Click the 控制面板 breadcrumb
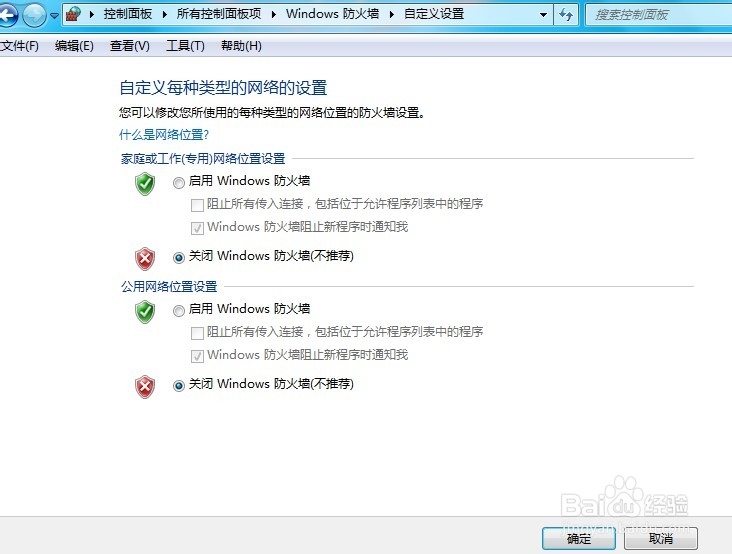The height and width of the screenshot is (554, 732). pyautogui.click(x=128, y=14)
